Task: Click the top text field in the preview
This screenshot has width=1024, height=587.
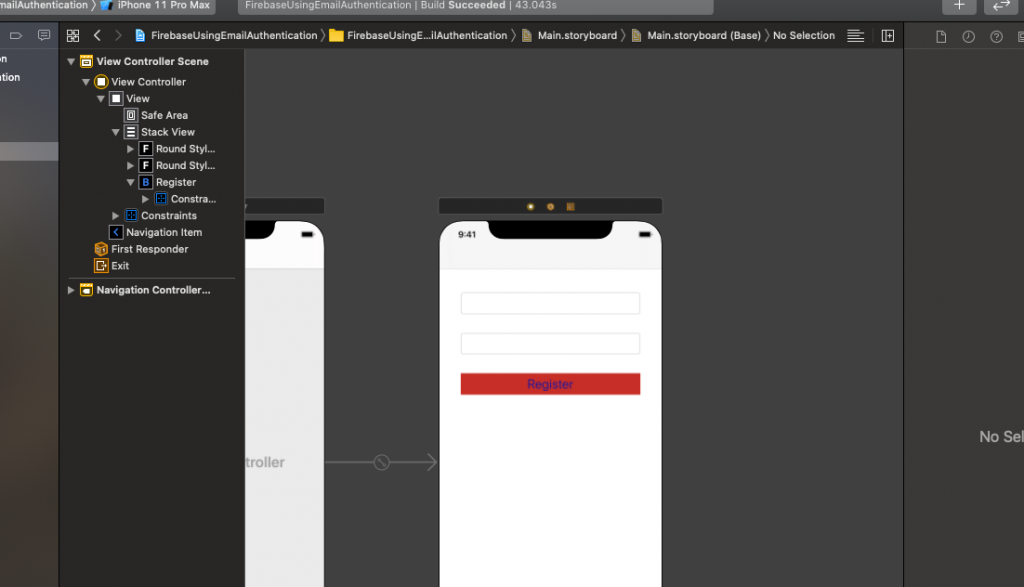Action: coord(550,302)
